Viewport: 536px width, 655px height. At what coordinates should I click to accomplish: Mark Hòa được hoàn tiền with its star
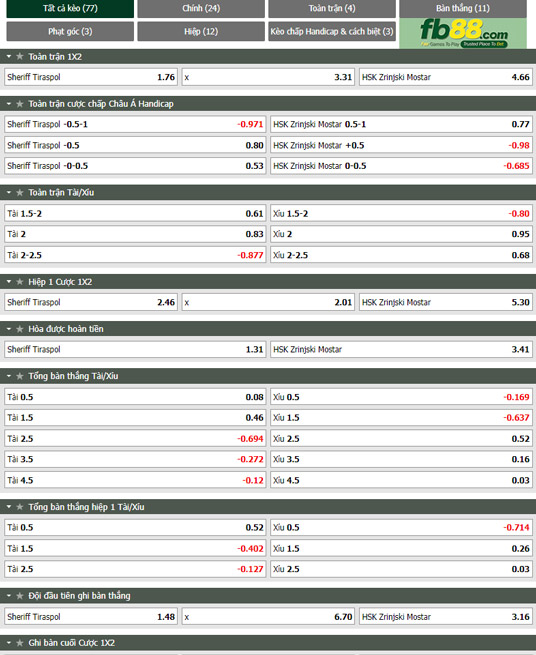(20, 329)
